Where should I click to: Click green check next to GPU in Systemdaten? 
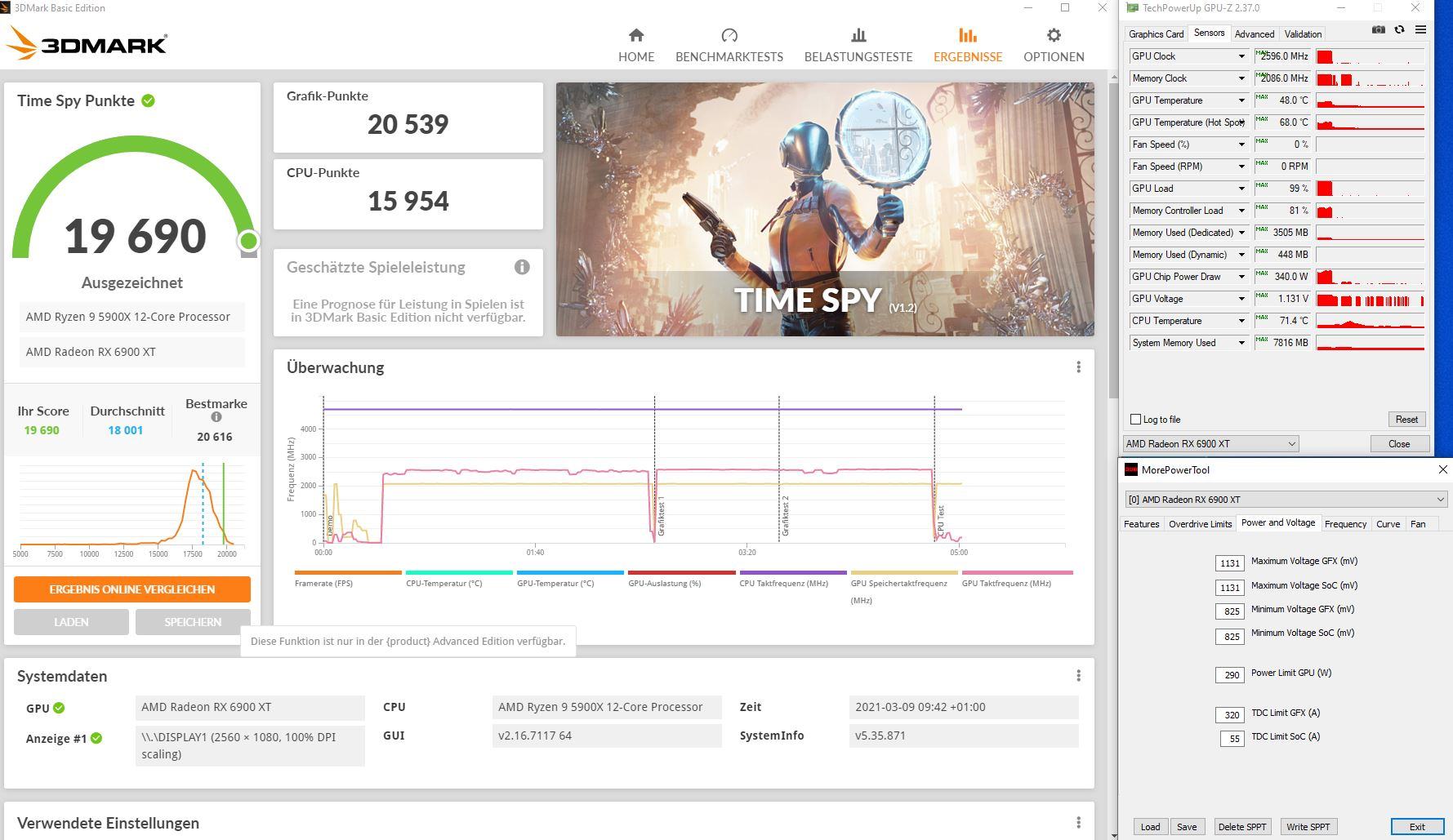click(59, 708)
